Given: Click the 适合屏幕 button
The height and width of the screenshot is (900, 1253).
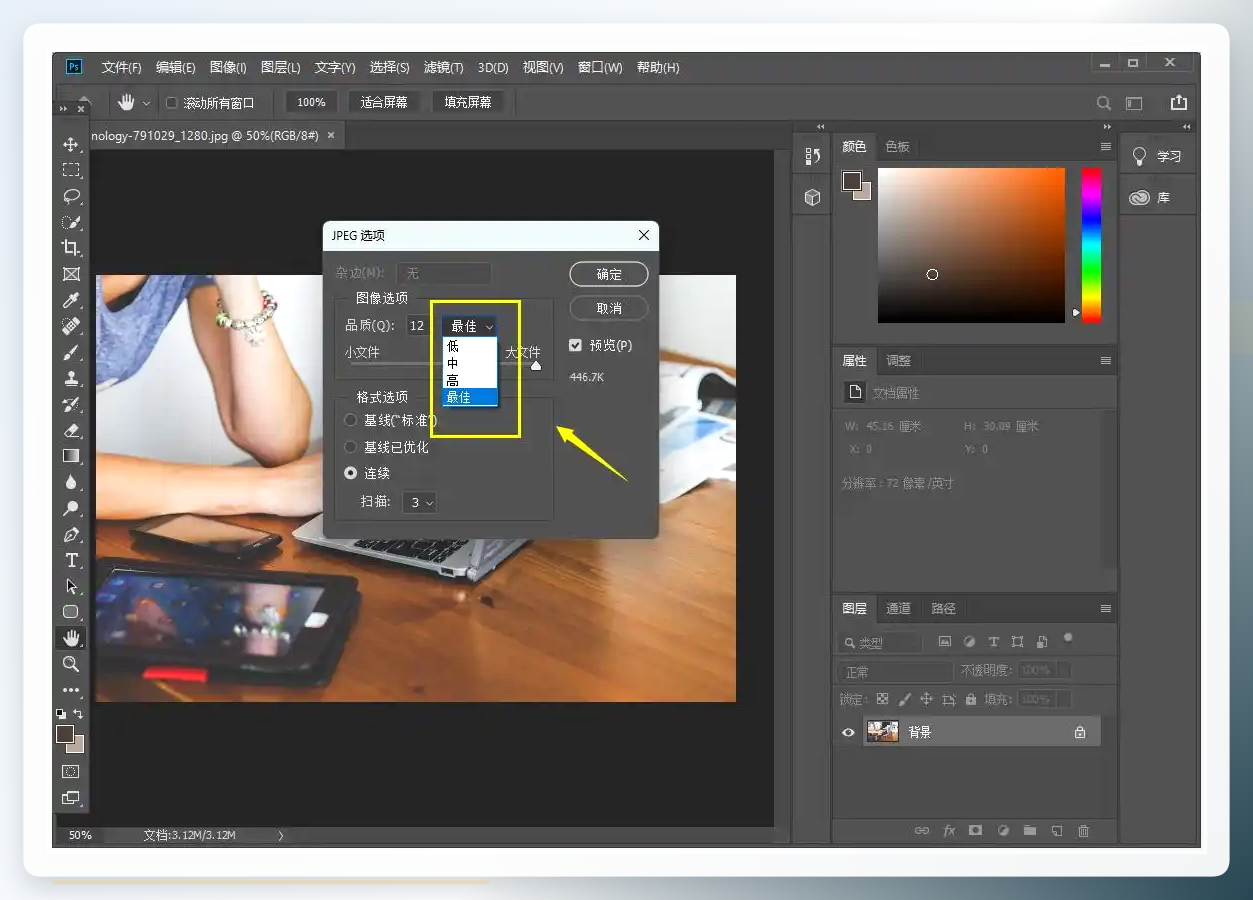Looking at the screenshot, I should 384,102.
